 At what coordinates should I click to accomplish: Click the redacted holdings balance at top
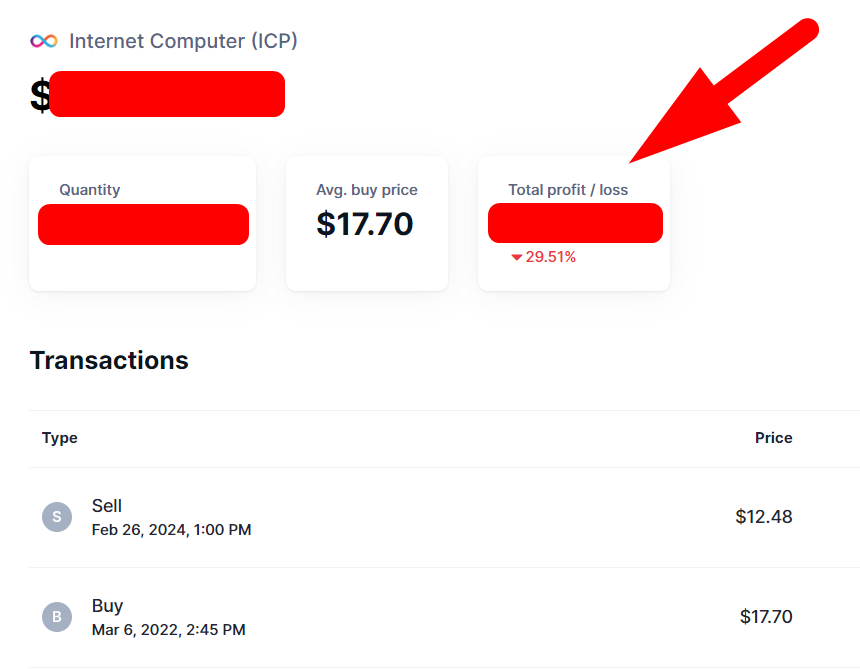pyautogui.click(x=166, y=94)
